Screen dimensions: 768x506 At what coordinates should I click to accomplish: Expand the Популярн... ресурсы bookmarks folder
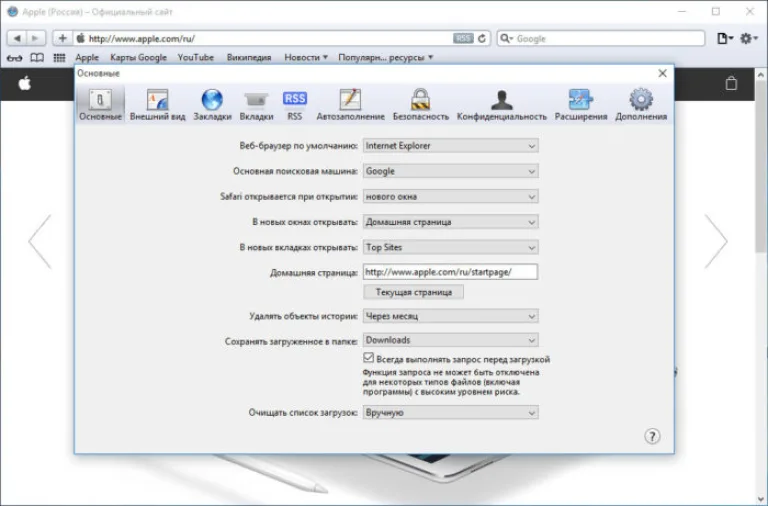[385, 57]
